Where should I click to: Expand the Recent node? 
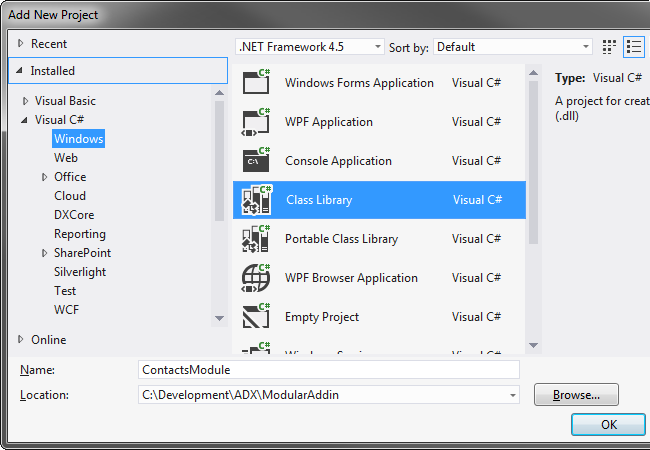(x=20, y=43)
